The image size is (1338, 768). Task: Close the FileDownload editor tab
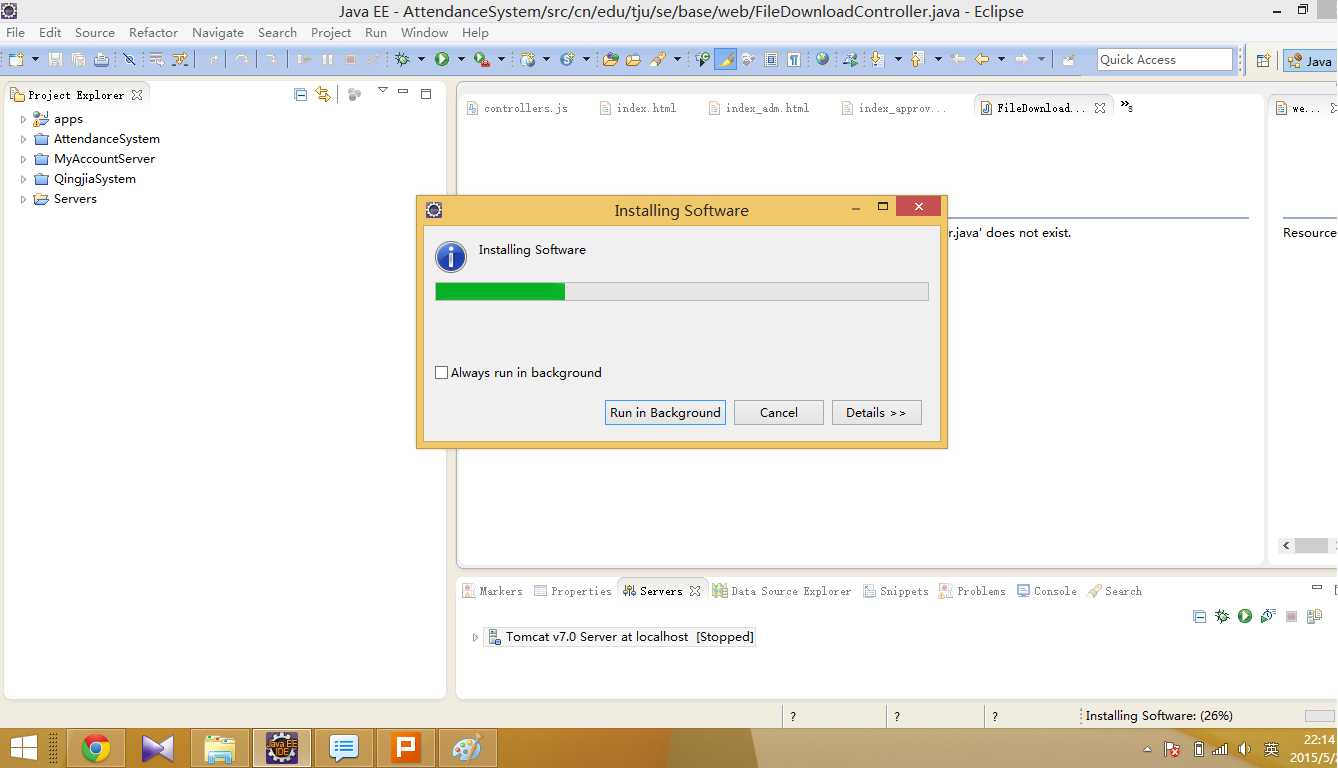tap(1100, 108)
